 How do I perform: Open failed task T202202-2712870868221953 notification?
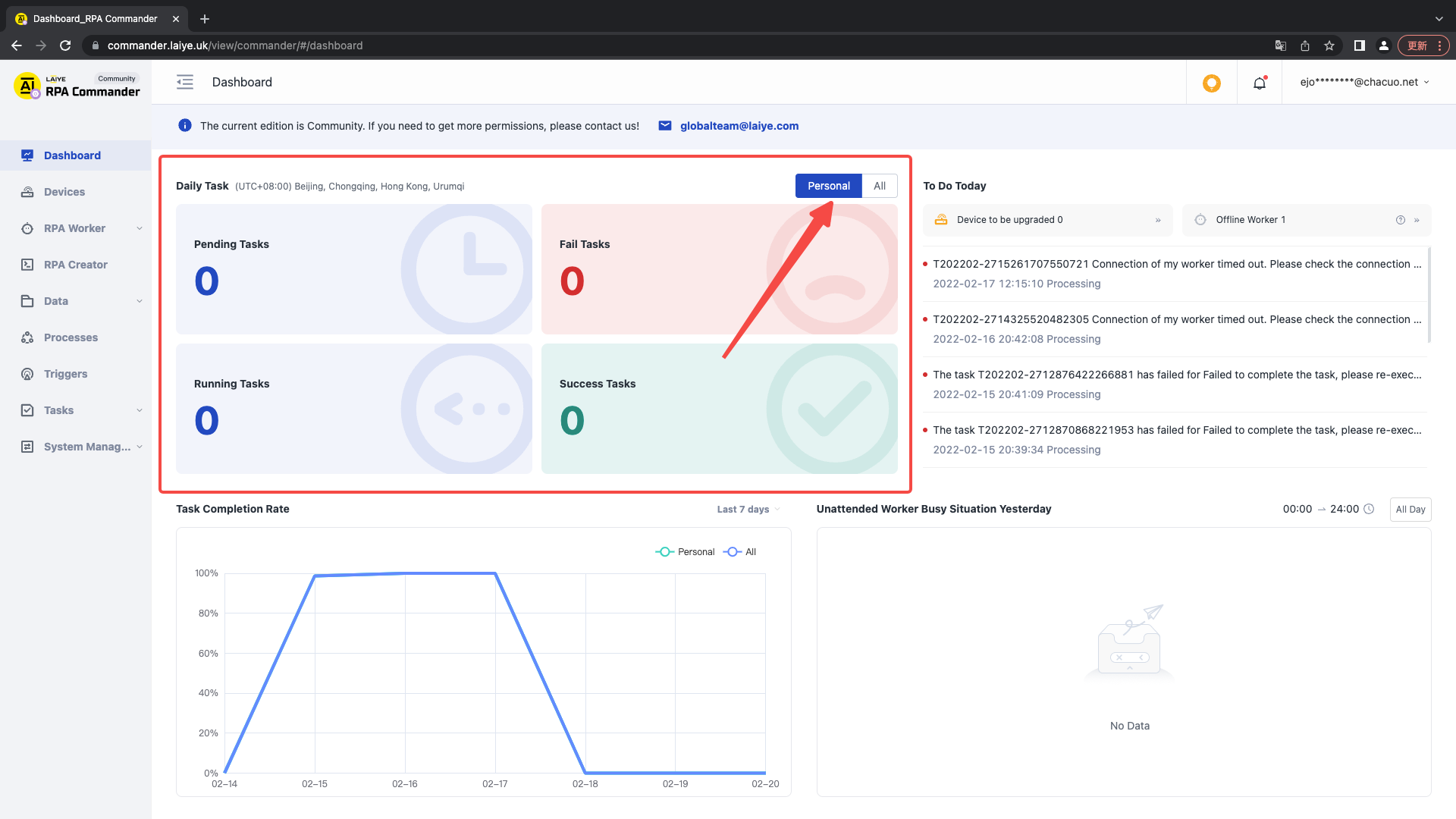coord(1175,440)
